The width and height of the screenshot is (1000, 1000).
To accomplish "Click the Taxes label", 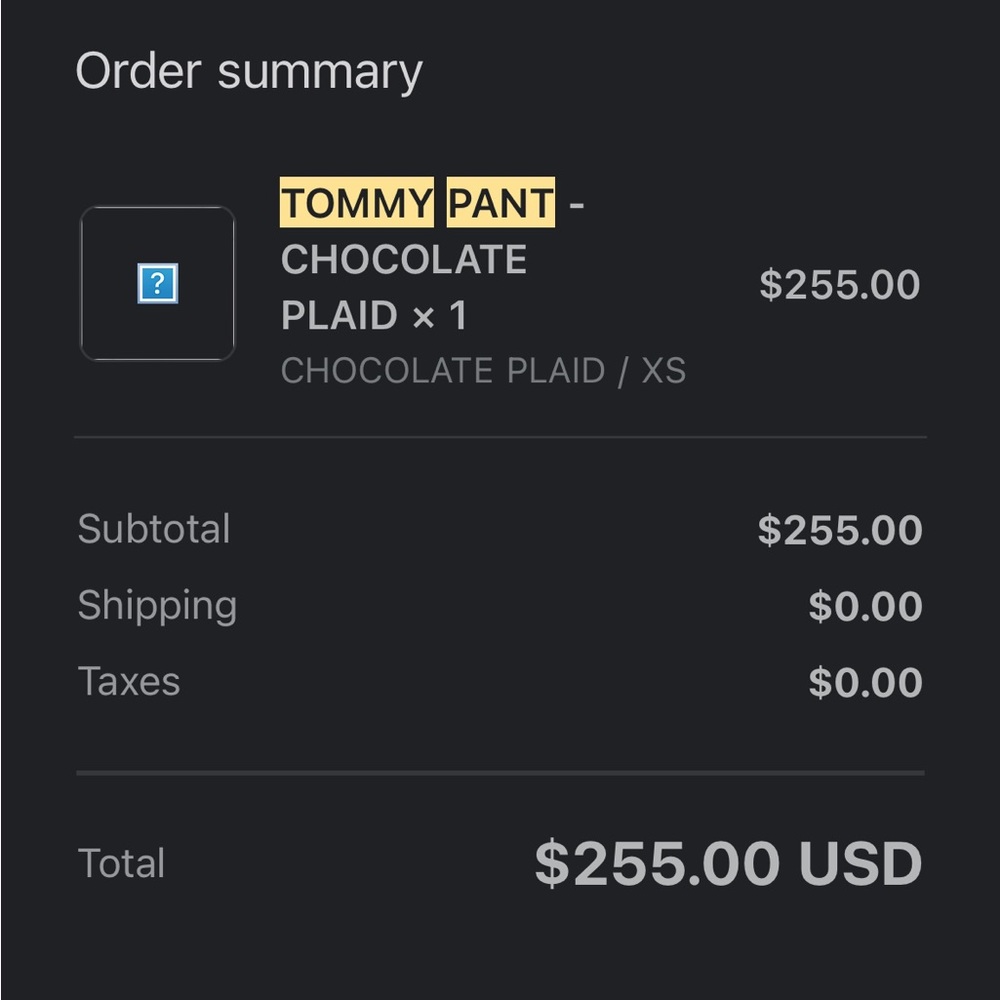I will point(129,682).
